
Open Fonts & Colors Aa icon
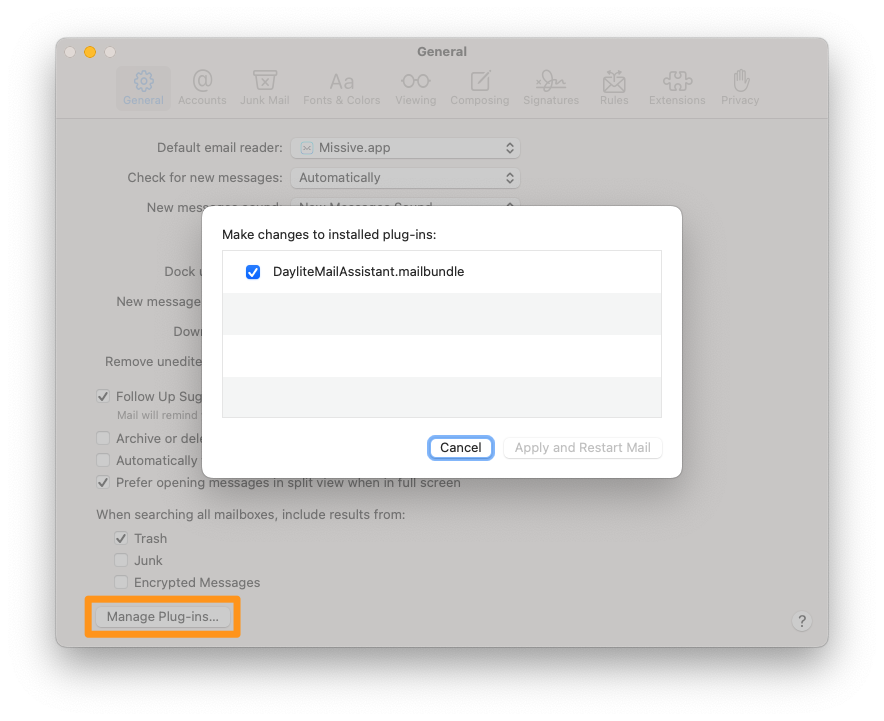[x=342, y=82]
